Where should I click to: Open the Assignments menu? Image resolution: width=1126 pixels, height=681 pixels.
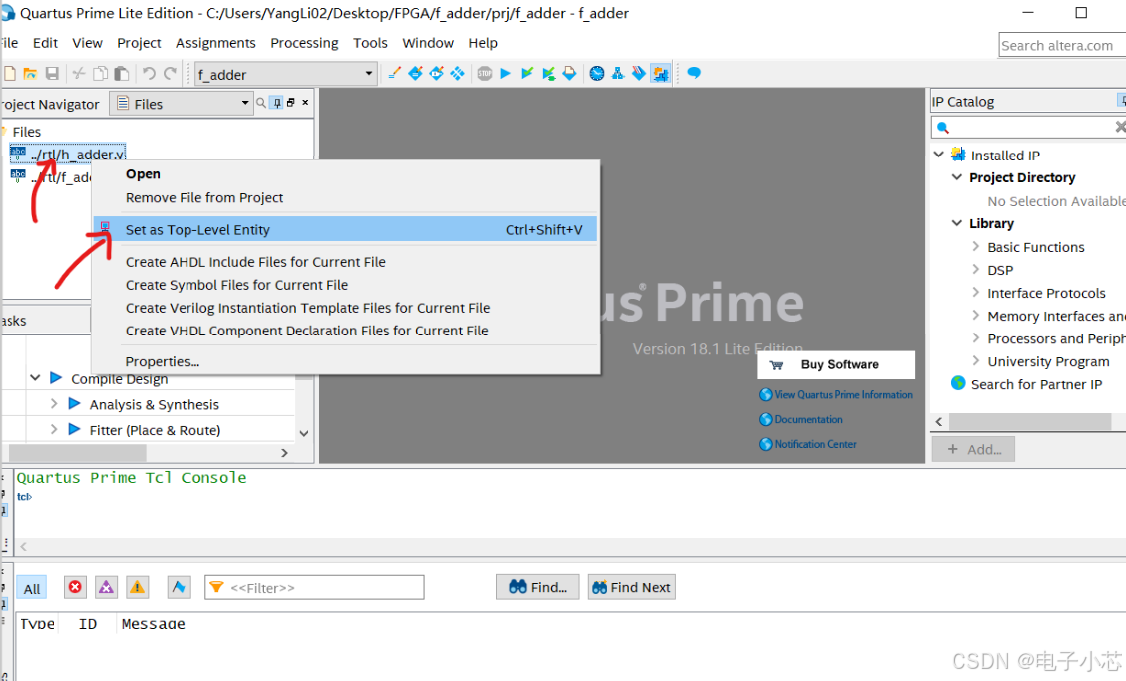(215, 43)
